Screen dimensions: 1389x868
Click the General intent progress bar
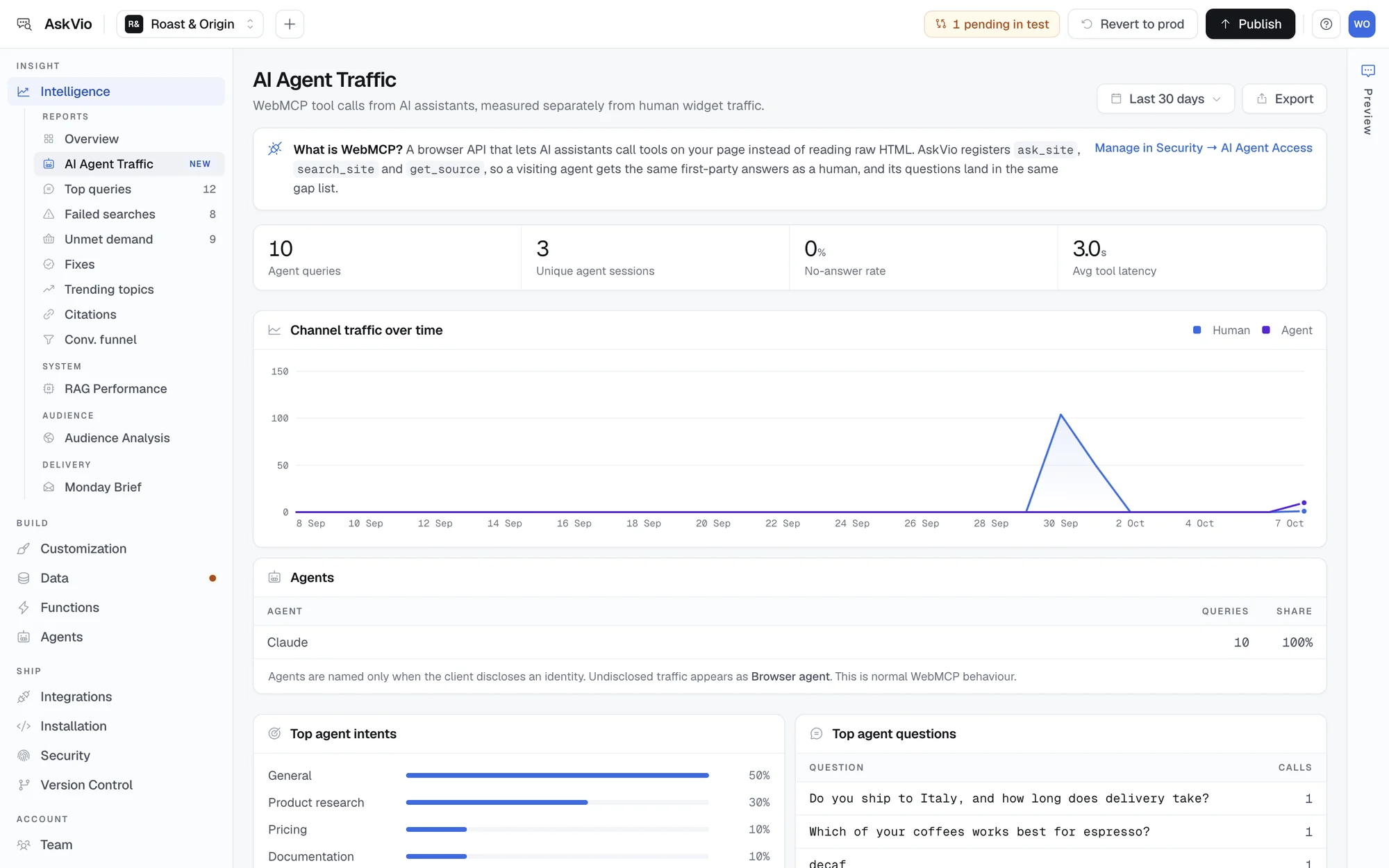coord(557,776)
